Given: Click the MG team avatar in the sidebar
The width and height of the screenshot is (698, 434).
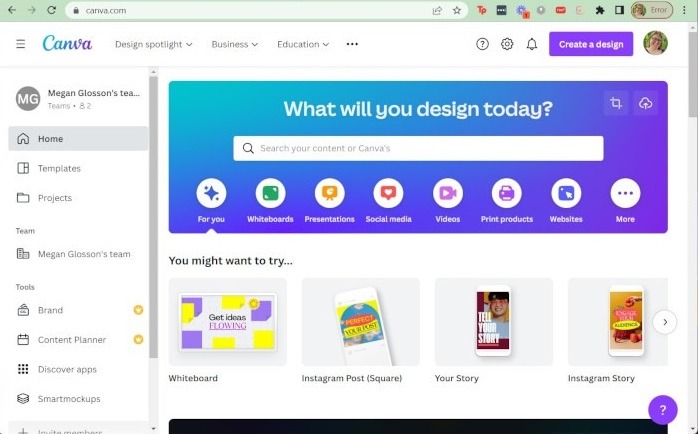Looking at the screenshot, I should [28, 98].
